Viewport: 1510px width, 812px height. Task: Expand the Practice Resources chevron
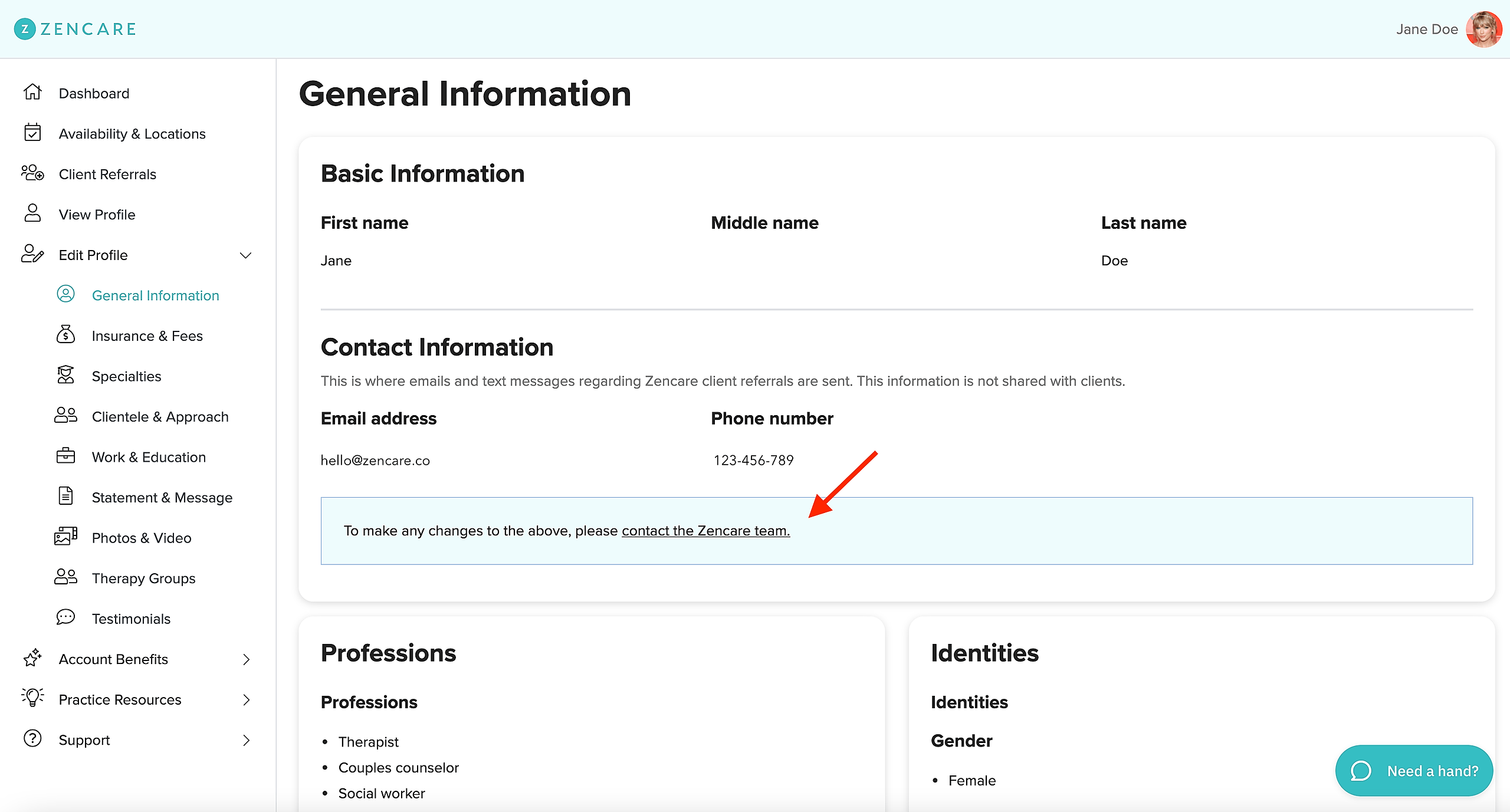[246, 700]
